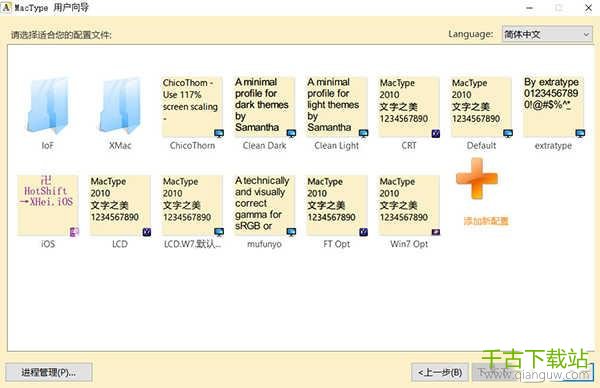This screenshot has height=388, width=600.
Task: Open the IoF folder icon
Action: tap(48, 105)
